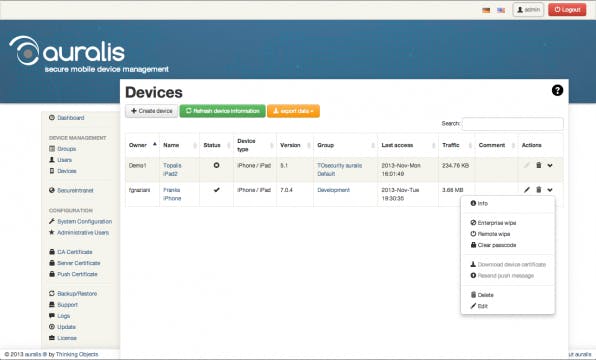Select Download device certificate menu item

[x=507, y=265]
